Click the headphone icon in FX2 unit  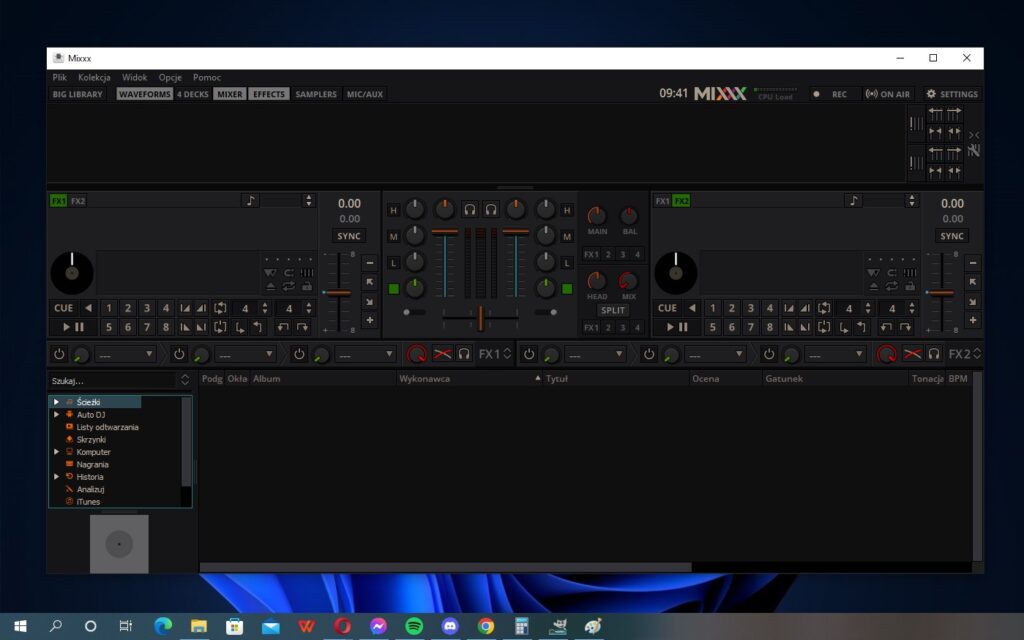coord(934,354)
